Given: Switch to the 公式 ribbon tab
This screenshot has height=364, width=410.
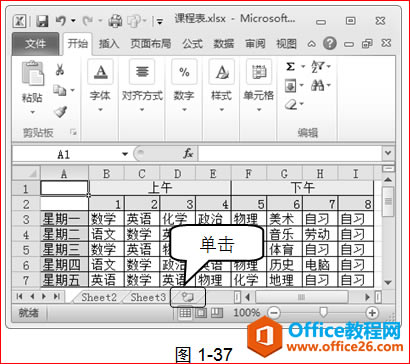Looking at the screenshot, I should point(192,44).
